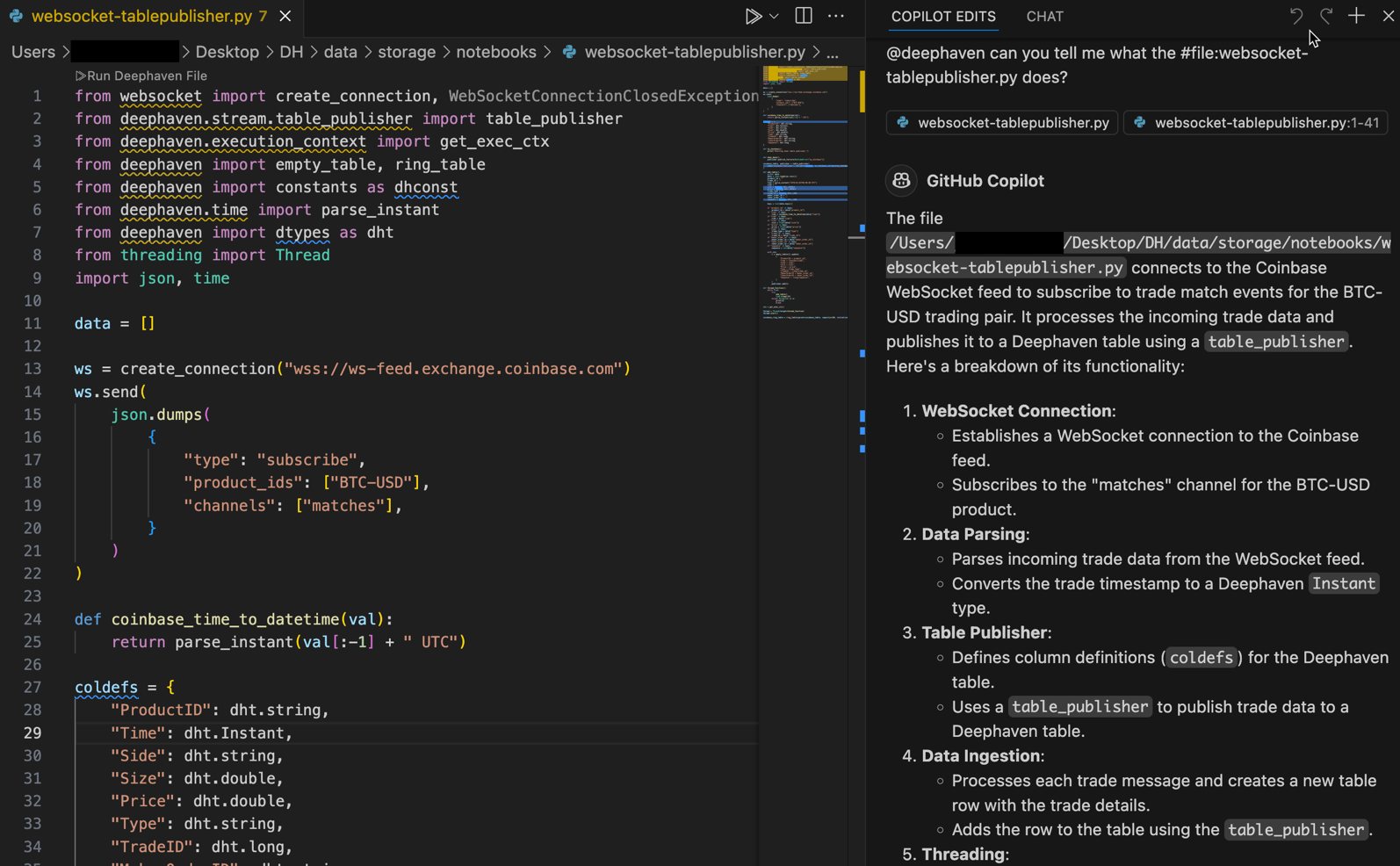The image size is (1400, 866).
Task: Click the notebooks breadcrumb segment
Action: [495, 52]
